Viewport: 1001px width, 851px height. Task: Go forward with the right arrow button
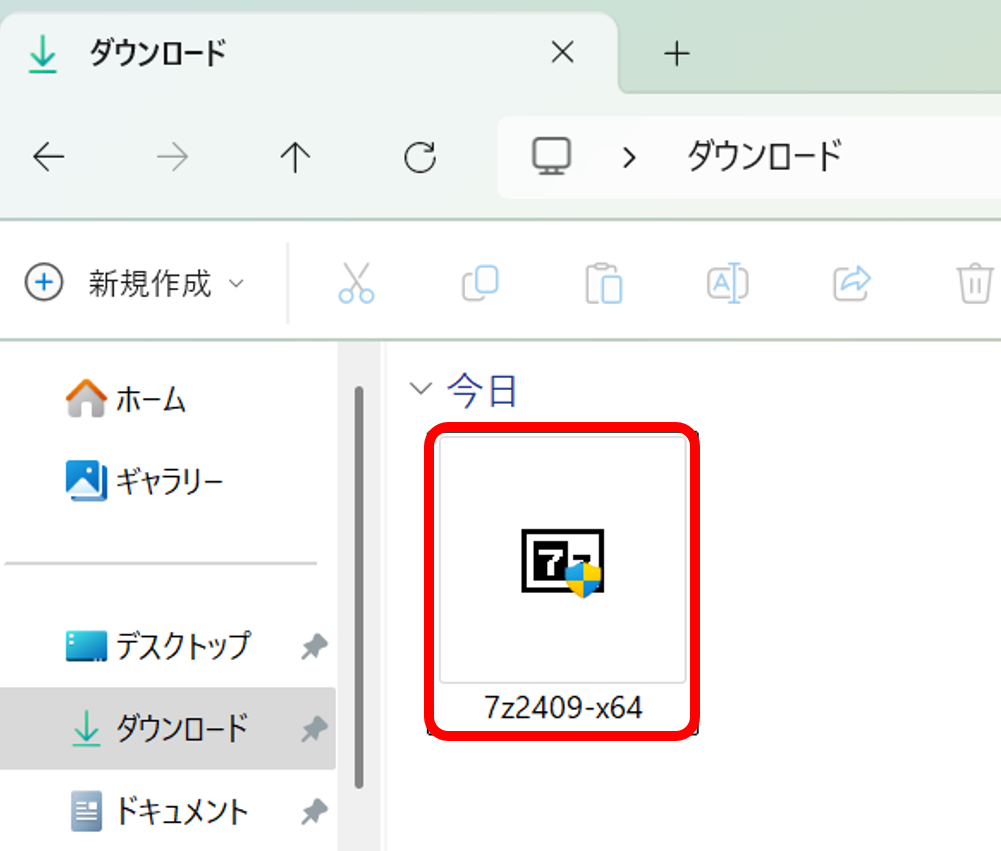[172, 157]
